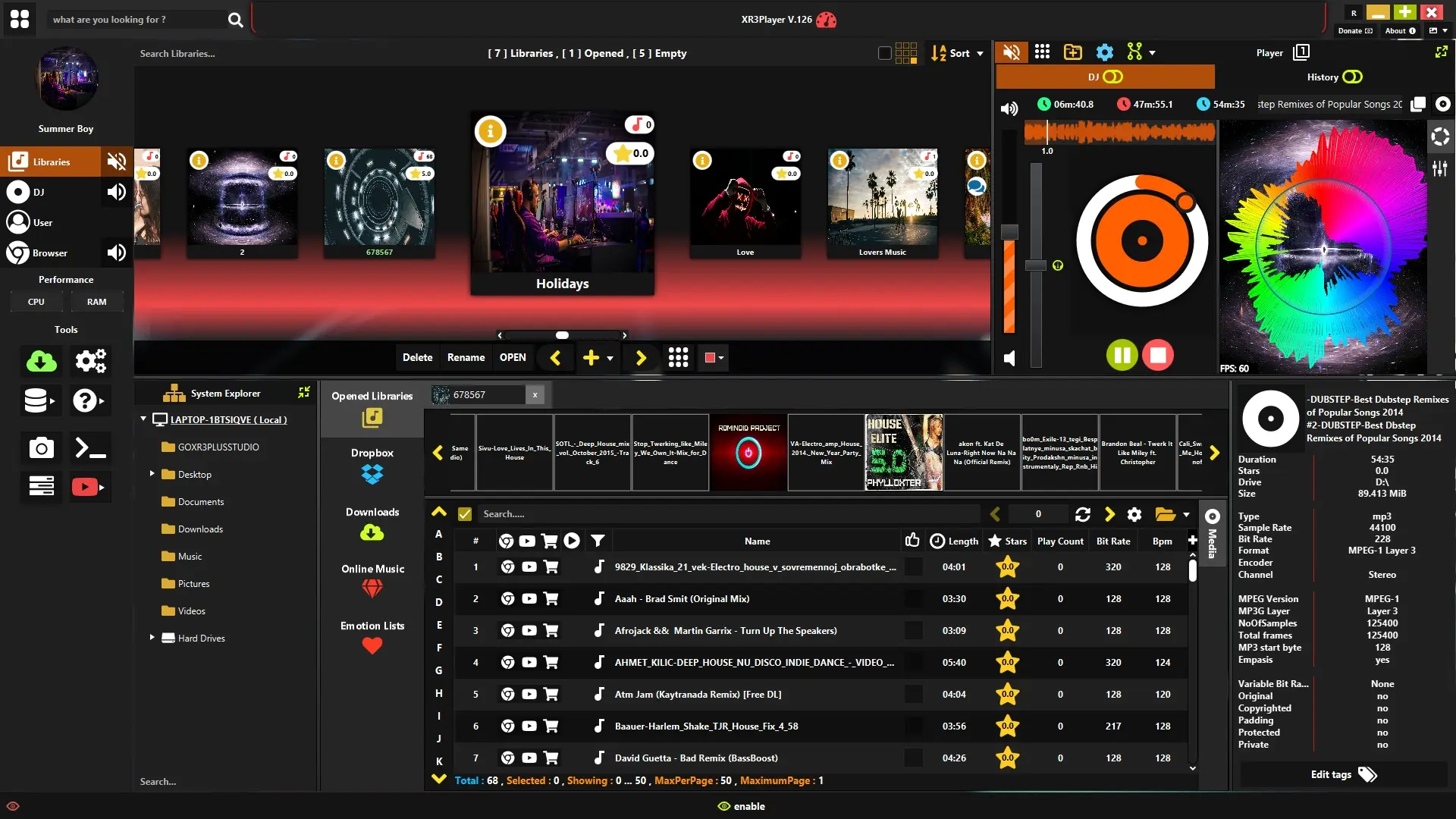The width and height of the screenshot is (1456, 819).
Task: Switch to the Libraries sidebar tab
Action: coord(50,162)
